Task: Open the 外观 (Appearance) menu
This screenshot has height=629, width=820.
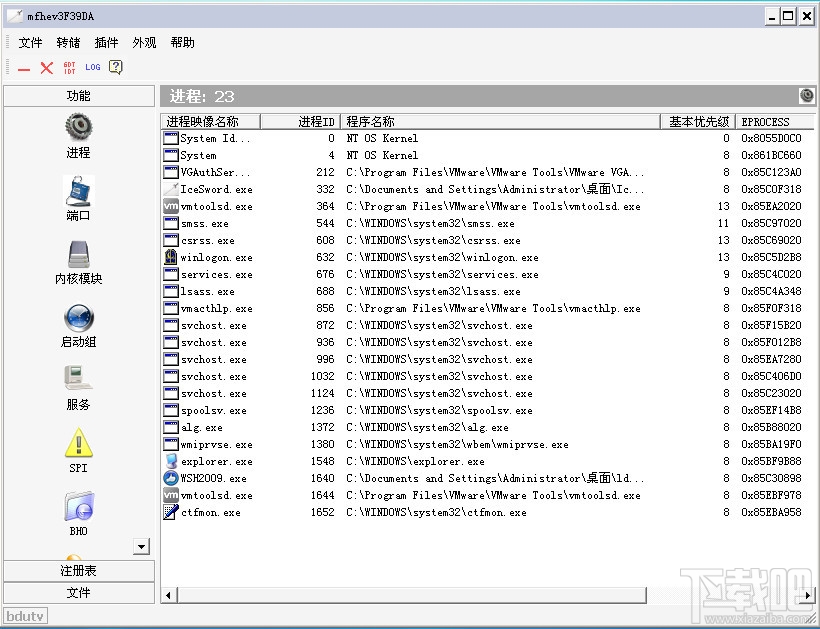Action: click(x=144, y=42)
